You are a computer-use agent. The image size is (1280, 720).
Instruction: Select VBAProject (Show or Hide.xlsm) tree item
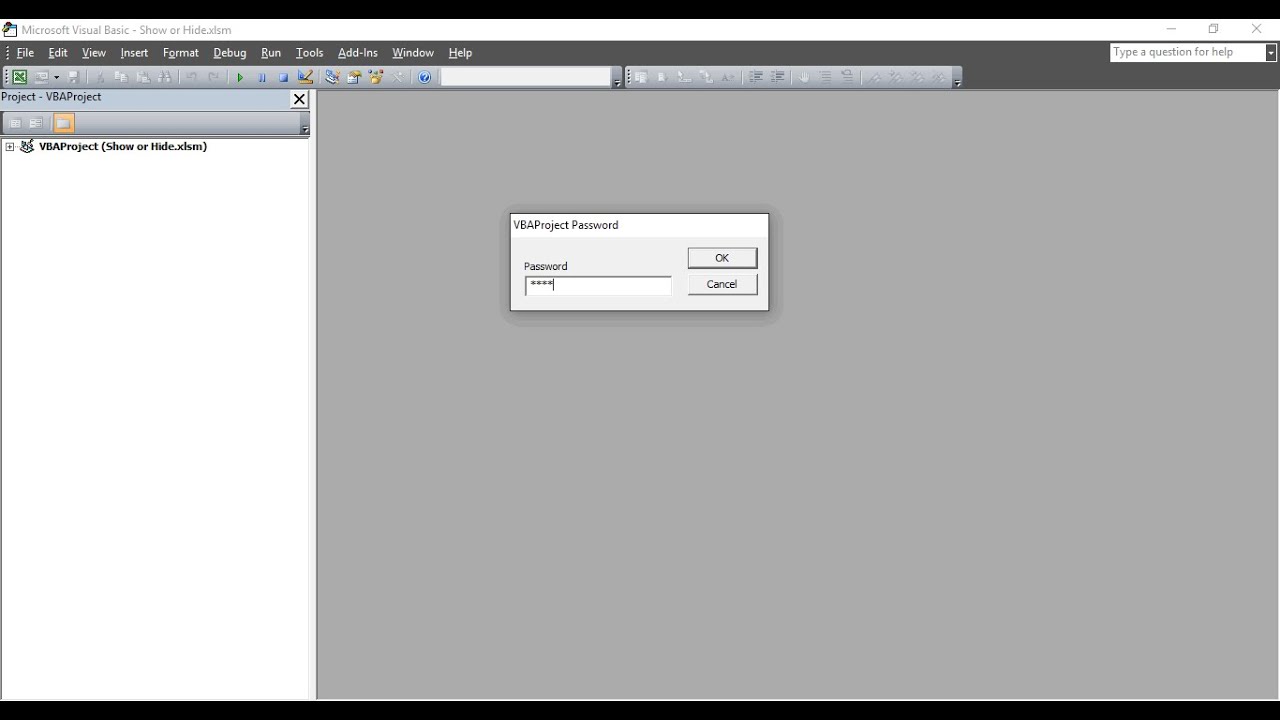click(122, 146)
